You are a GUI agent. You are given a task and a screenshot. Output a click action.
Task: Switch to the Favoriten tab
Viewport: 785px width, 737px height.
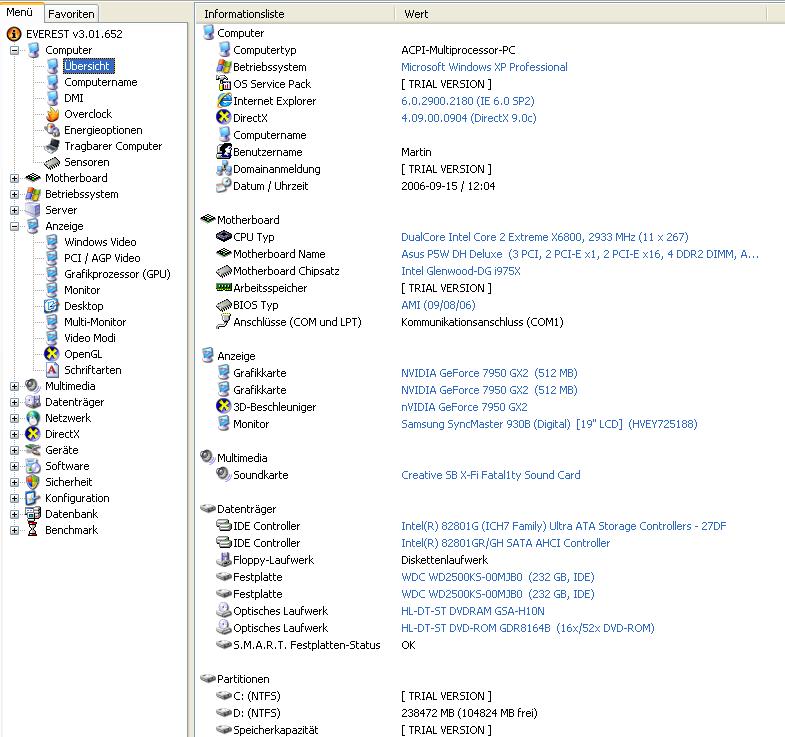71,14
